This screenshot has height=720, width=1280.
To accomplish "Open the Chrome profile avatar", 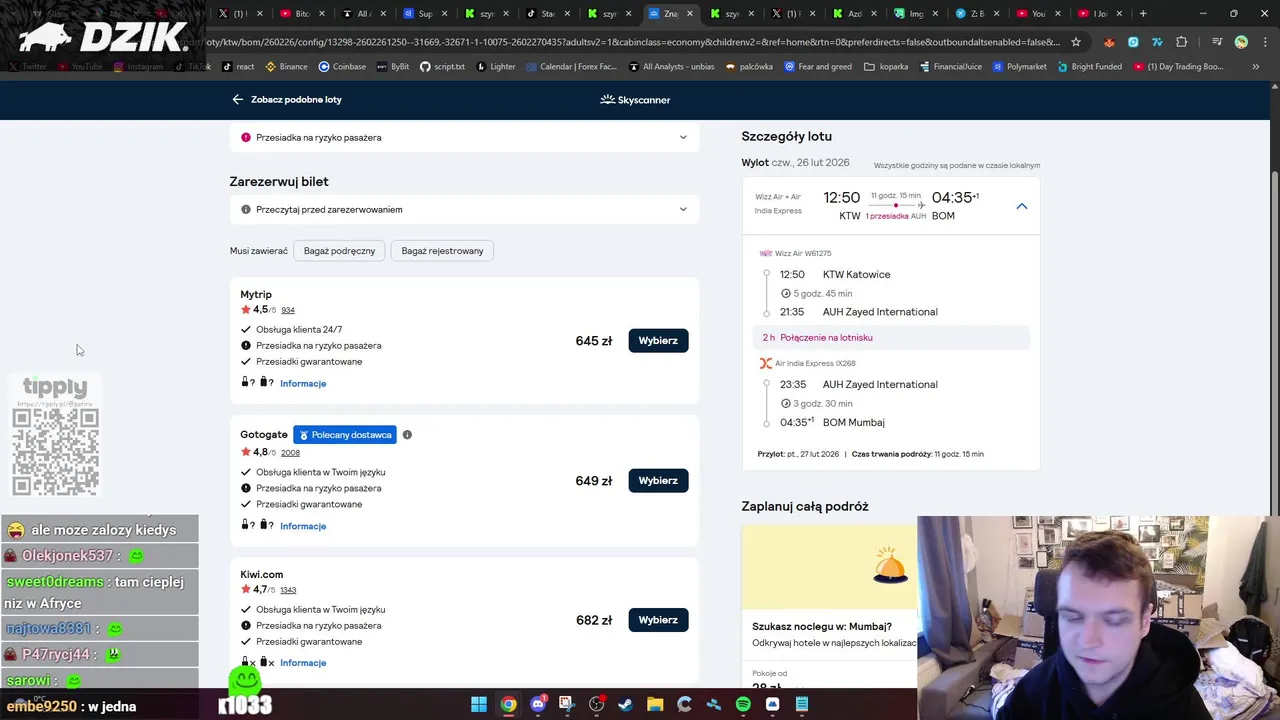I will click(x=1241, y=42).
